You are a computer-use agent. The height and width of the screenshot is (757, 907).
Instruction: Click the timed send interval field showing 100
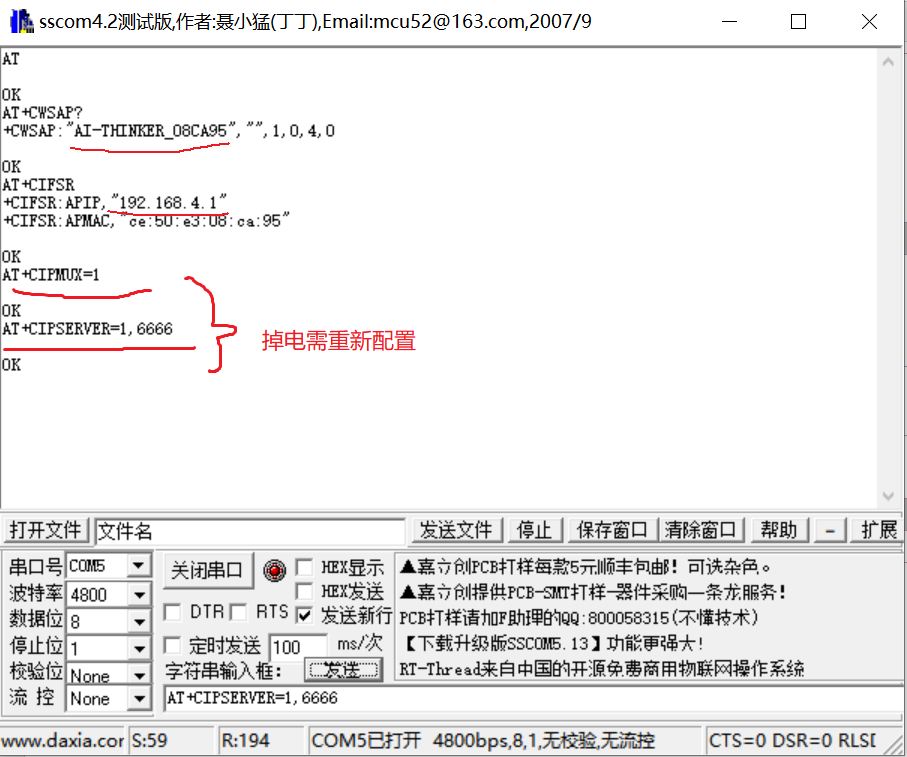click(298, 647)
